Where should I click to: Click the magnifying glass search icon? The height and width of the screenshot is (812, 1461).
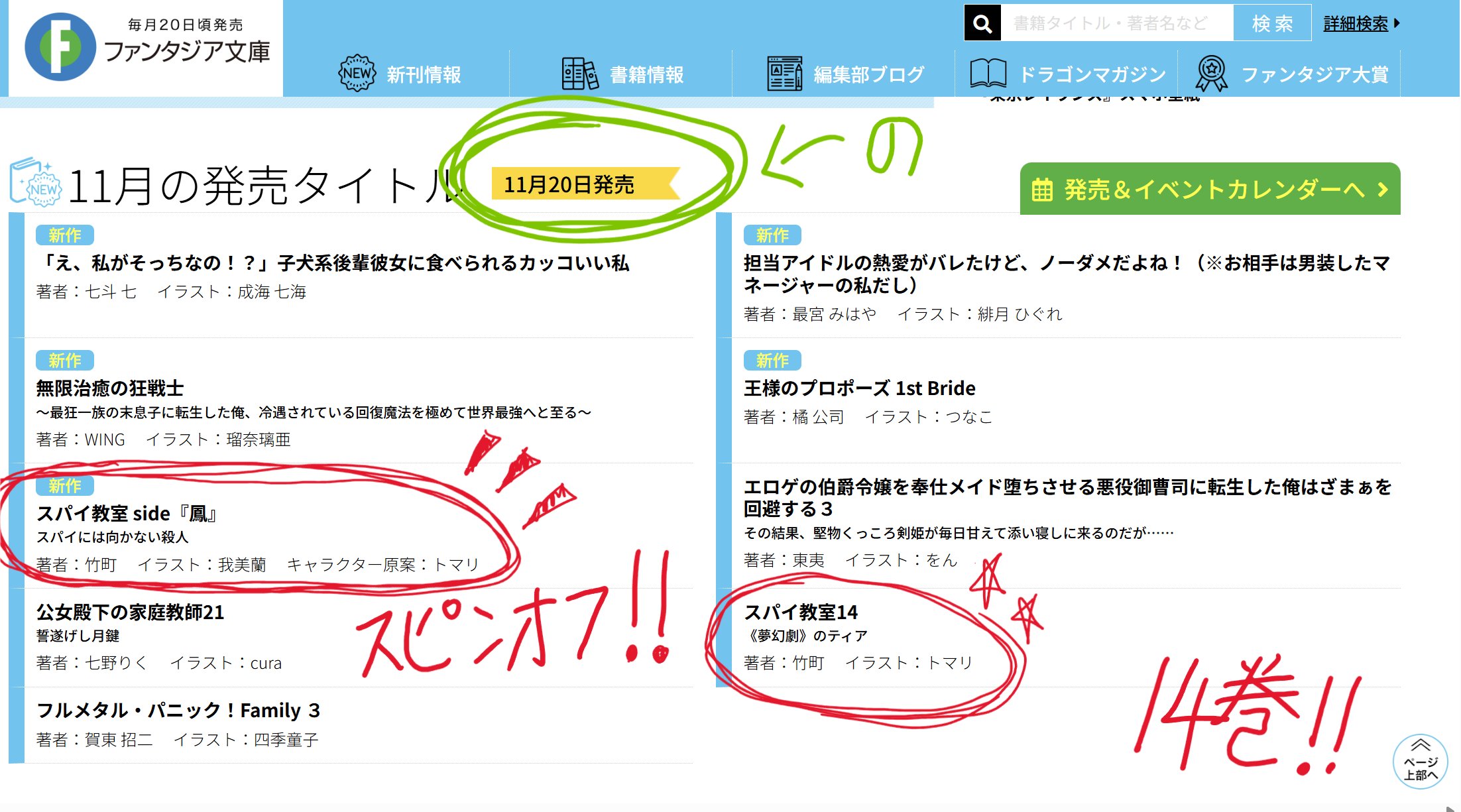click(982, 23)
